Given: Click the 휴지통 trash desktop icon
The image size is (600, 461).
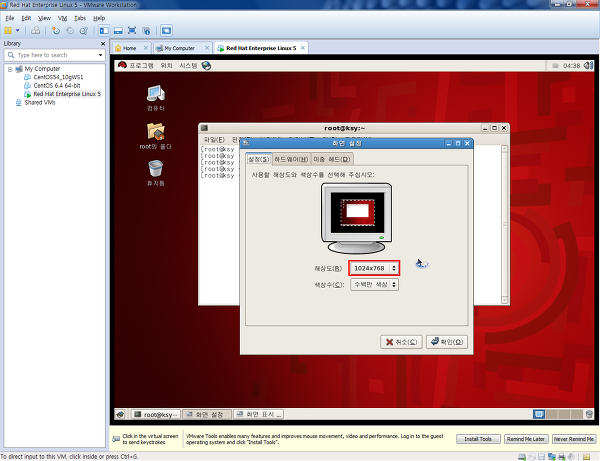Looking at the screenshot, I should coord(156,173).
